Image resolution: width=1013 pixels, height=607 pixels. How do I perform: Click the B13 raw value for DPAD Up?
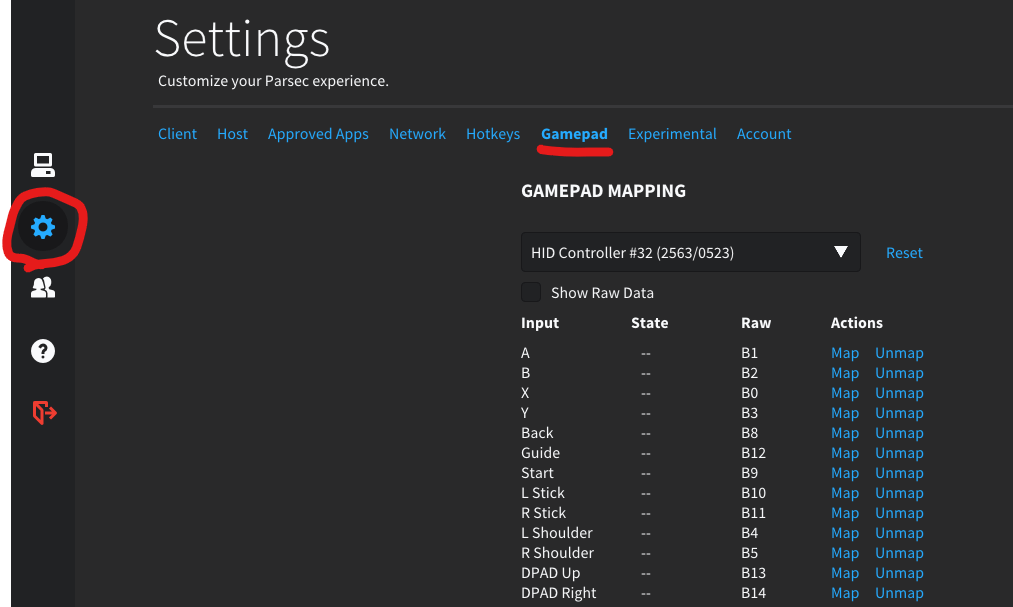pyautogui.click(x=753, y=573)
